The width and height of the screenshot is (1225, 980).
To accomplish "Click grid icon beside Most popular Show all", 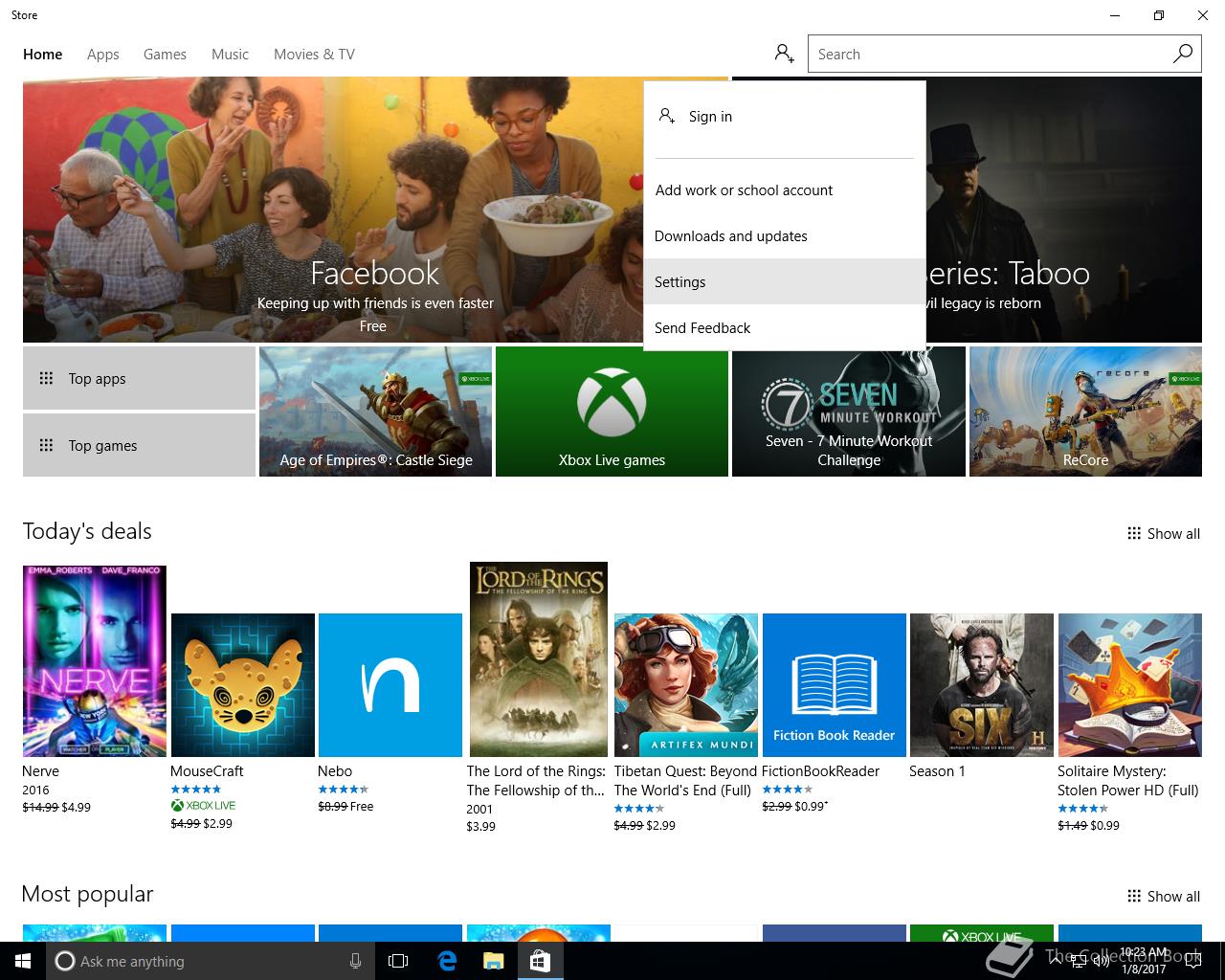I will pyautogui.click(x=1134, y=896).
